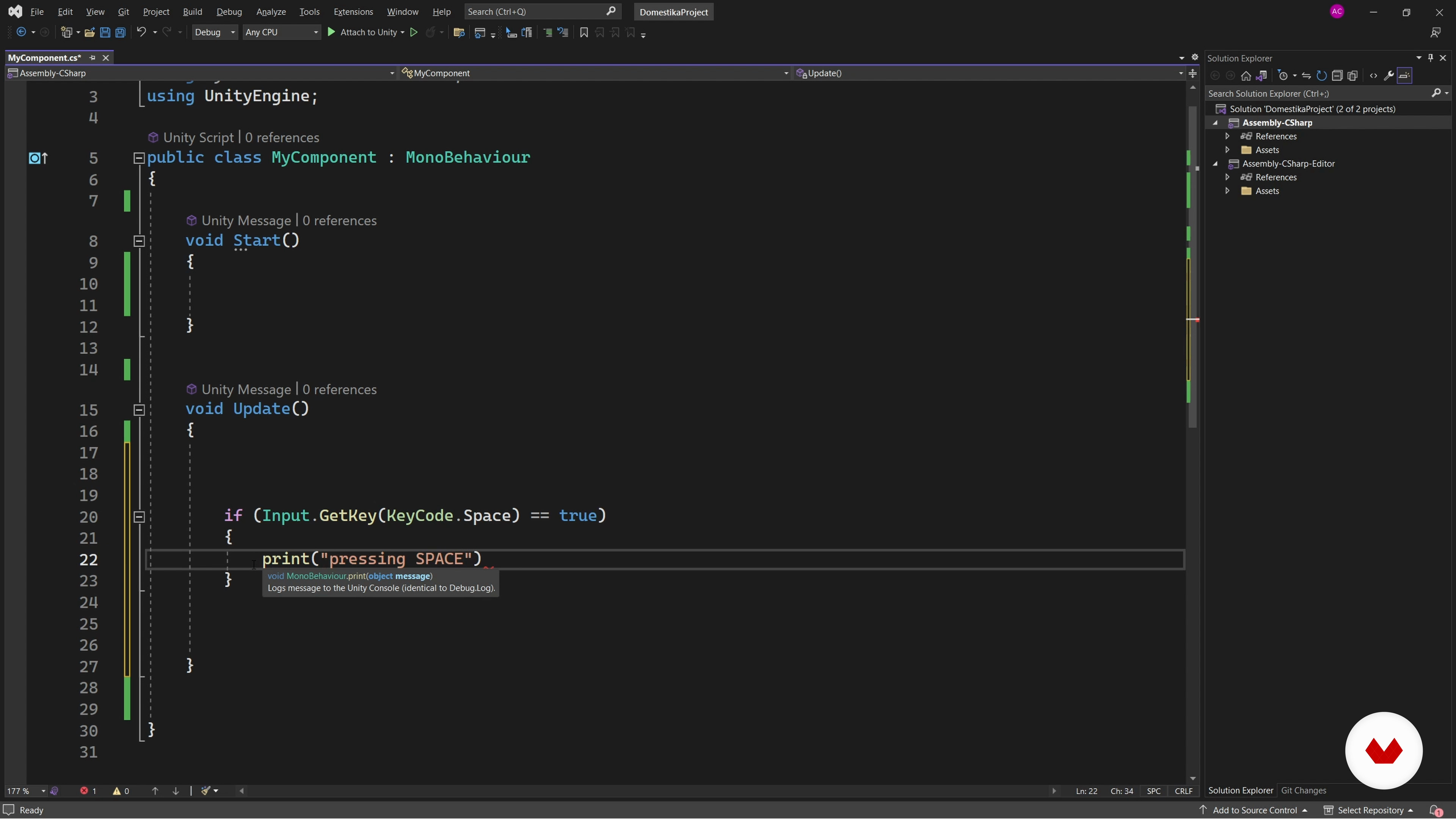Viewport: 1456px width, 819px height.
Task: Click the Find in Files folder-search icon
Action: click(x=459, y=33)
